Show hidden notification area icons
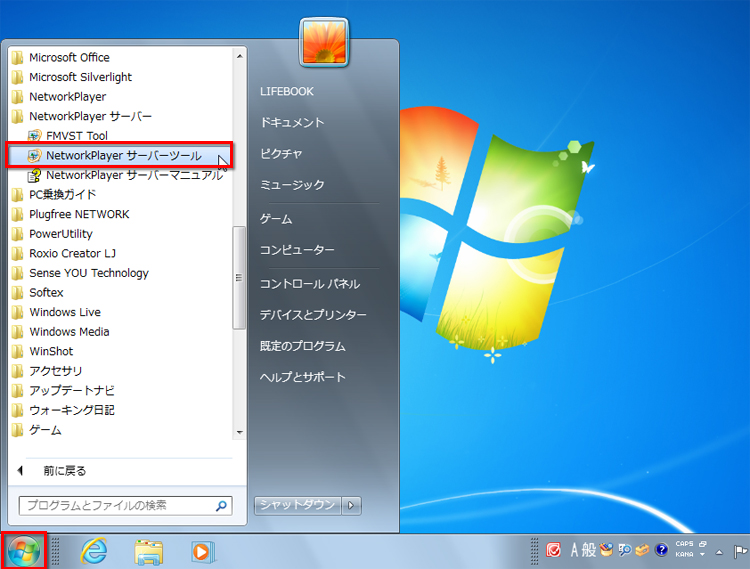Image resolution: width=750 pixels, height=569 pixels. tap(719, 552)
